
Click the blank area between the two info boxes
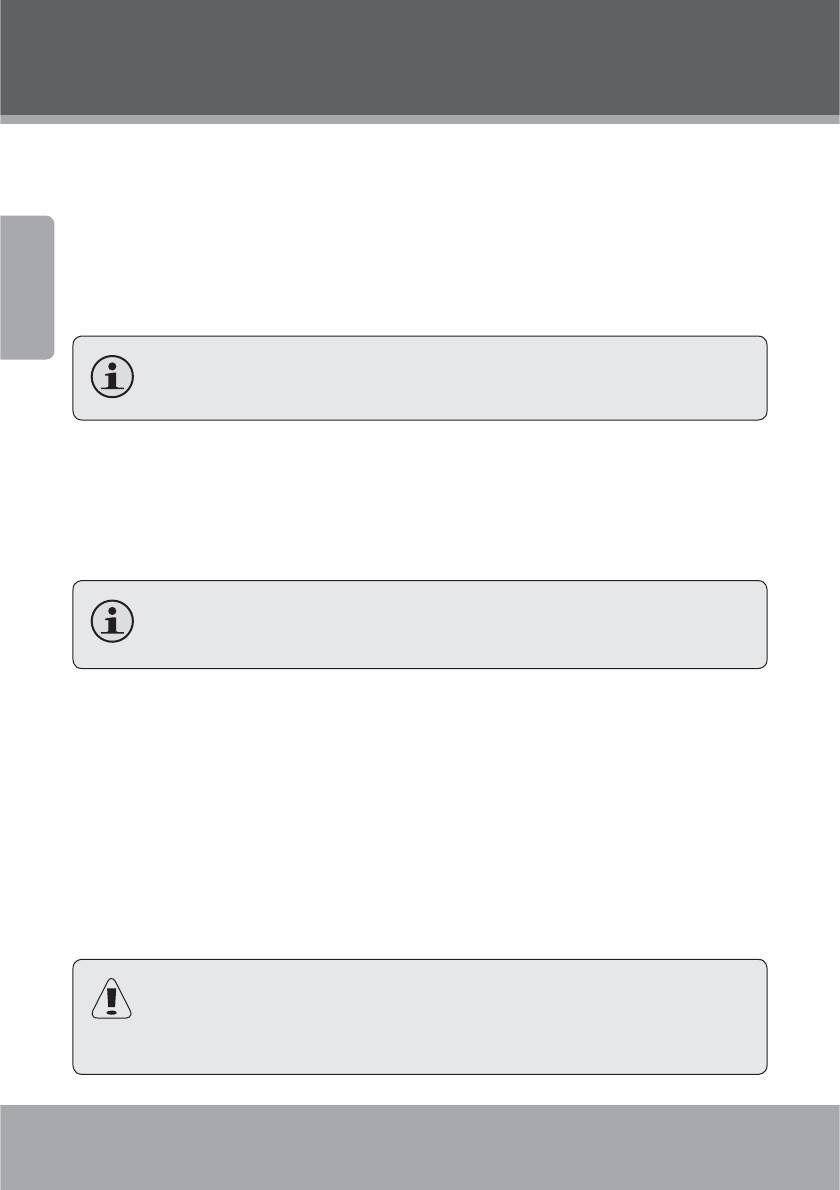click(x=420, y=500)
